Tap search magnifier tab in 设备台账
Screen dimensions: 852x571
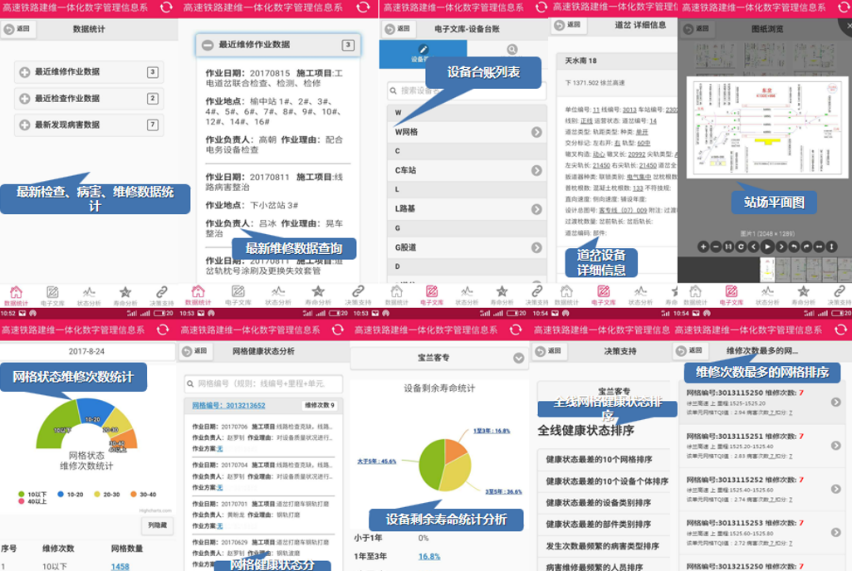coord(512,49)
